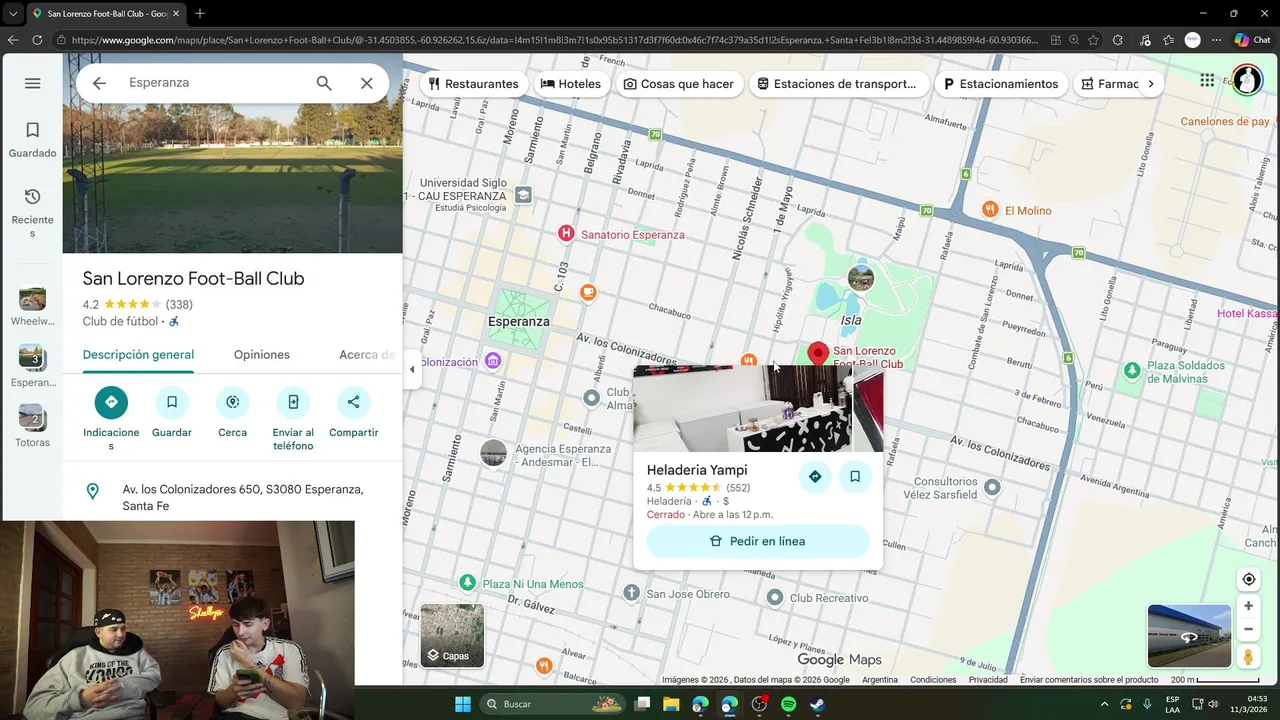Click the Club Recreativo marker
This screenshot has height=720, width=1280.
pyautogui.click(x=775, y=597)
